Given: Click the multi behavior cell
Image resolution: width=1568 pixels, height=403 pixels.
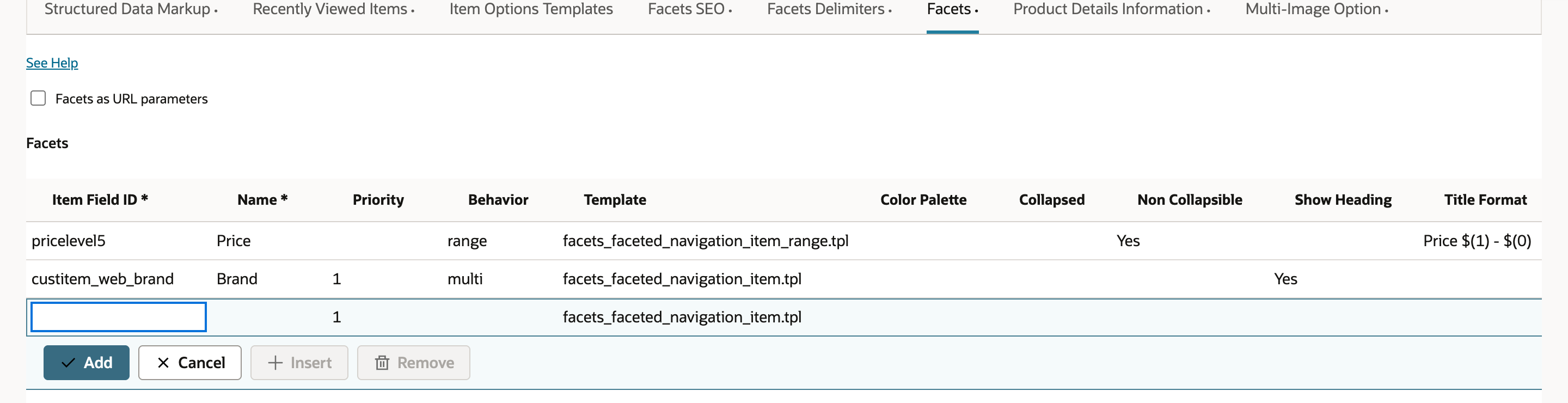Looking at the screenshot, I should click(x=464, y=279).
